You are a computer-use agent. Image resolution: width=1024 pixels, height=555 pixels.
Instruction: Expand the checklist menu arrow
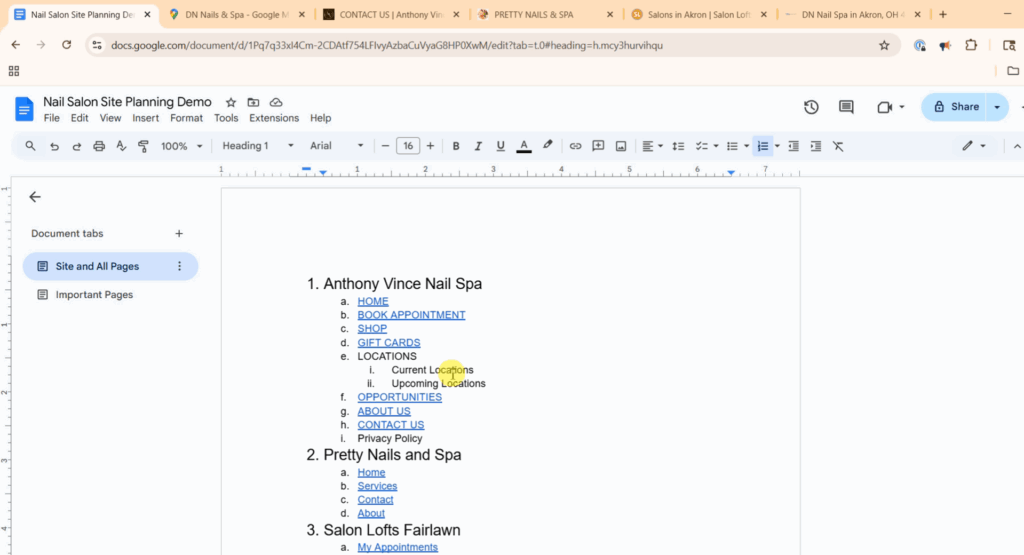point(716,146)
